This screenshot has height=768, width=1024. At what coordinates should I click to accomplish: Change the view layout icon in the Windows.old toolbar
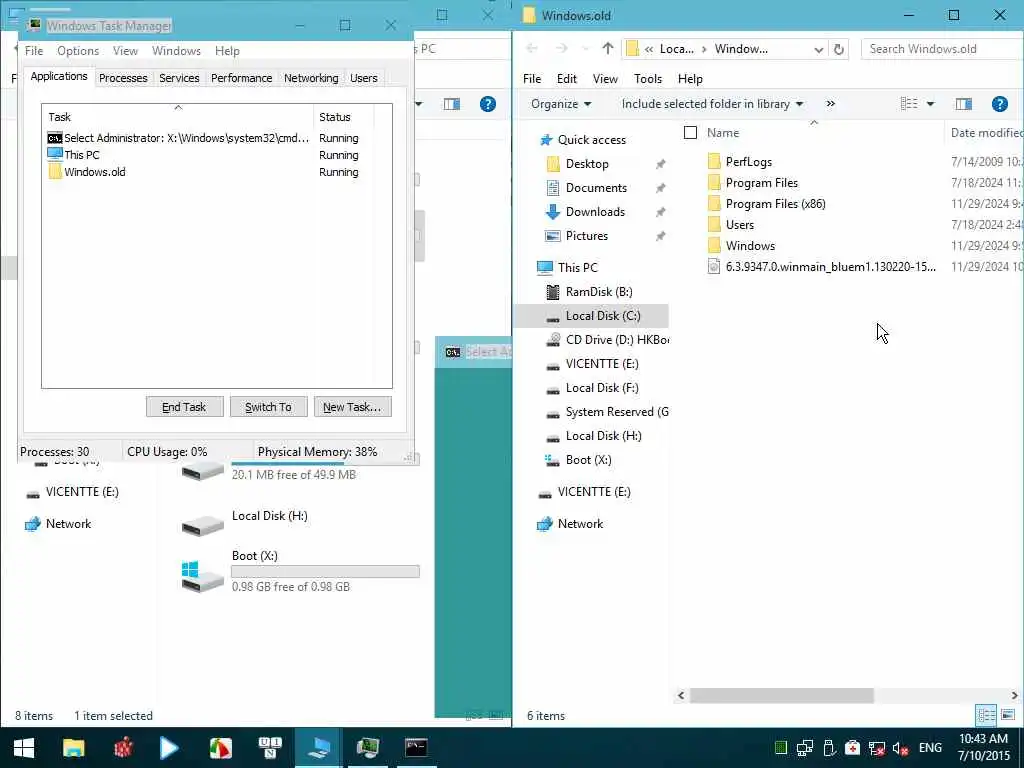[x=909, y=104]
